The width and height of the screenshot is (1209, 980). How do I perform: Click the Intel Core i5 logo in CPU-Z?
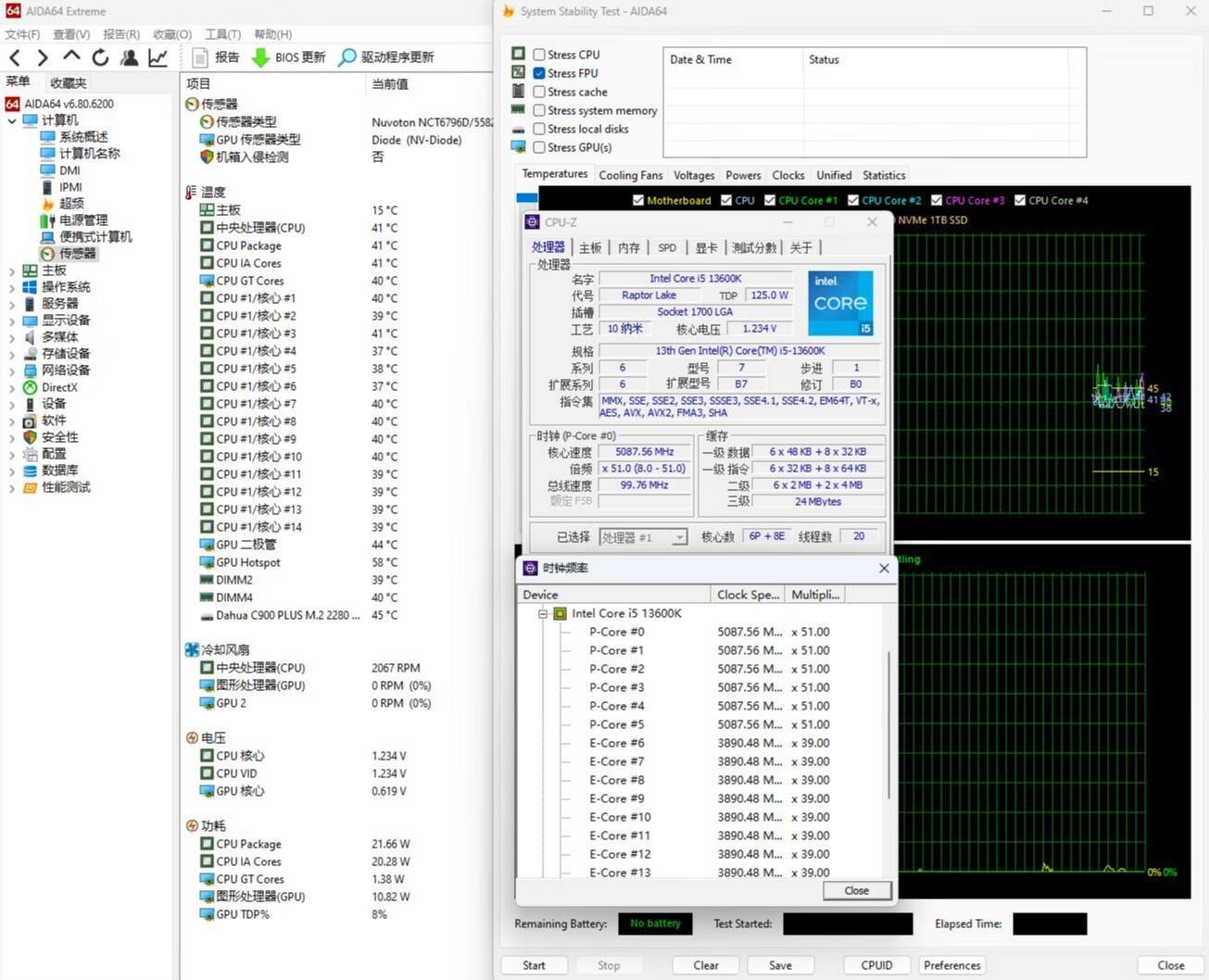coord(840,303)
